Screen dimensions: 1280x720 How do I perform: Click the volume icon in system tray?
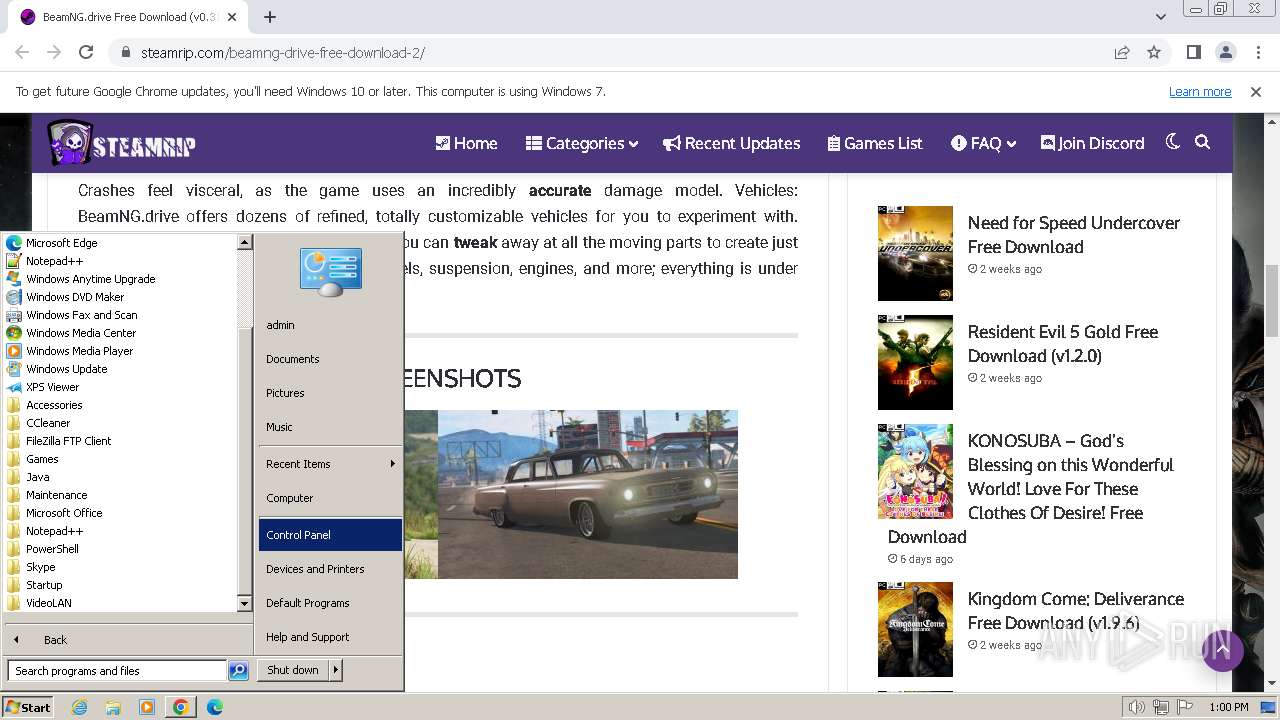click(1137, 707)
